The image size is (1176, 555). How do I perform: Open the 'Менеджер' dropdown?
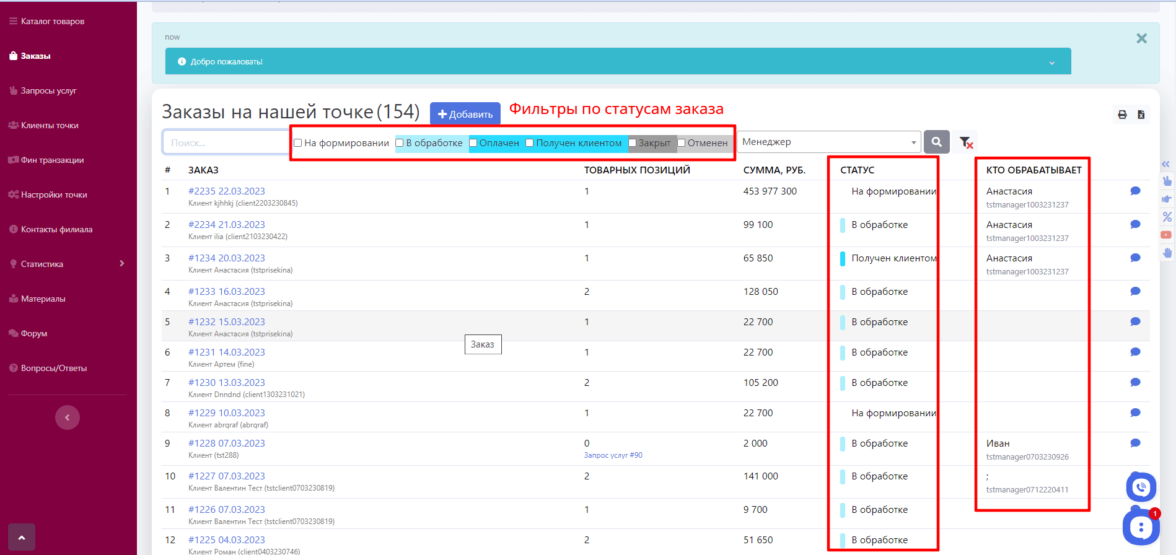pos(828,143)
